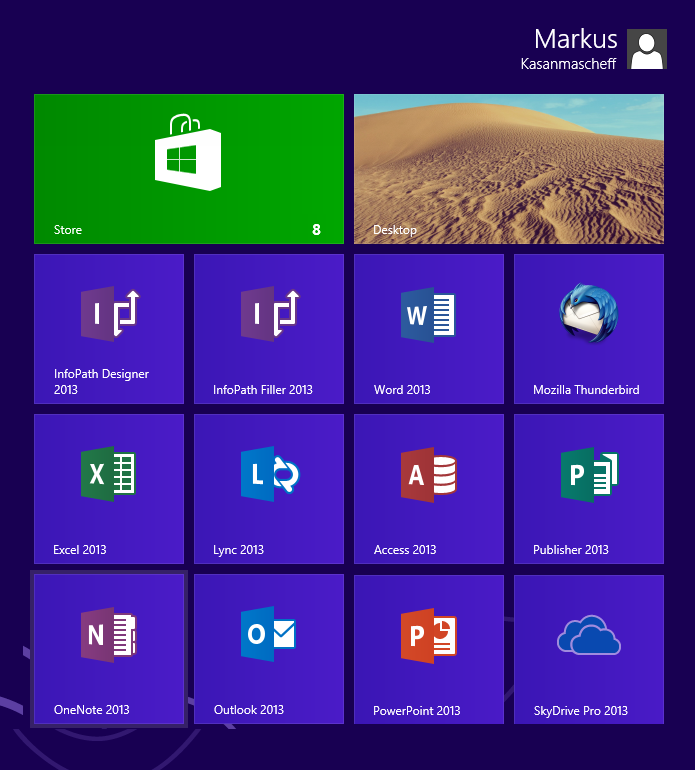Open Word 2013 app tile

[x=429, y=329]
